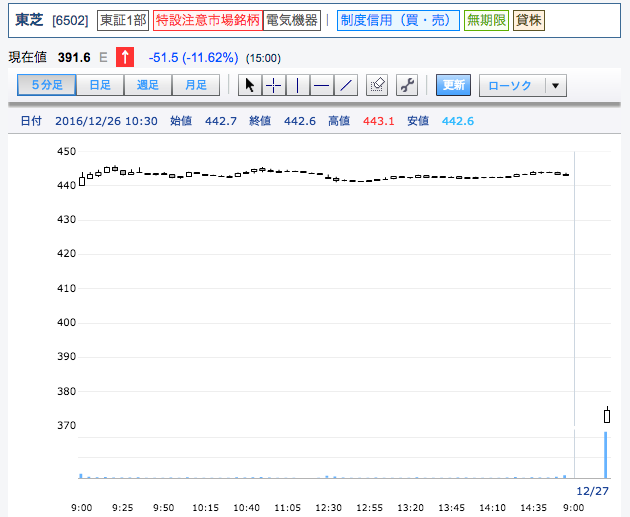Click the 安値 value 442.6
The height and width of the screenshot is (517, 630).
pyautogui.click(x=458, y=121)
